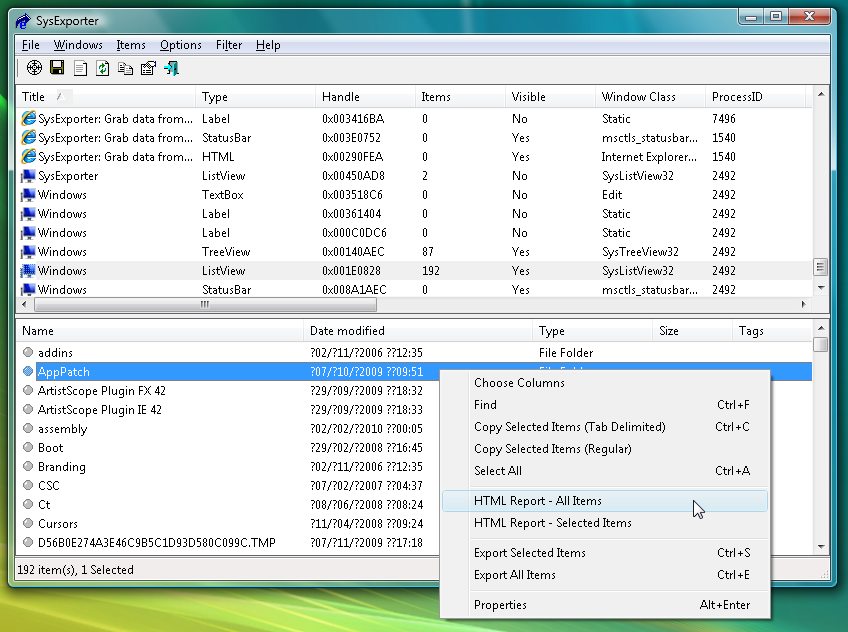Choose Copy Selected Items (Regular)

click(605, 449)
